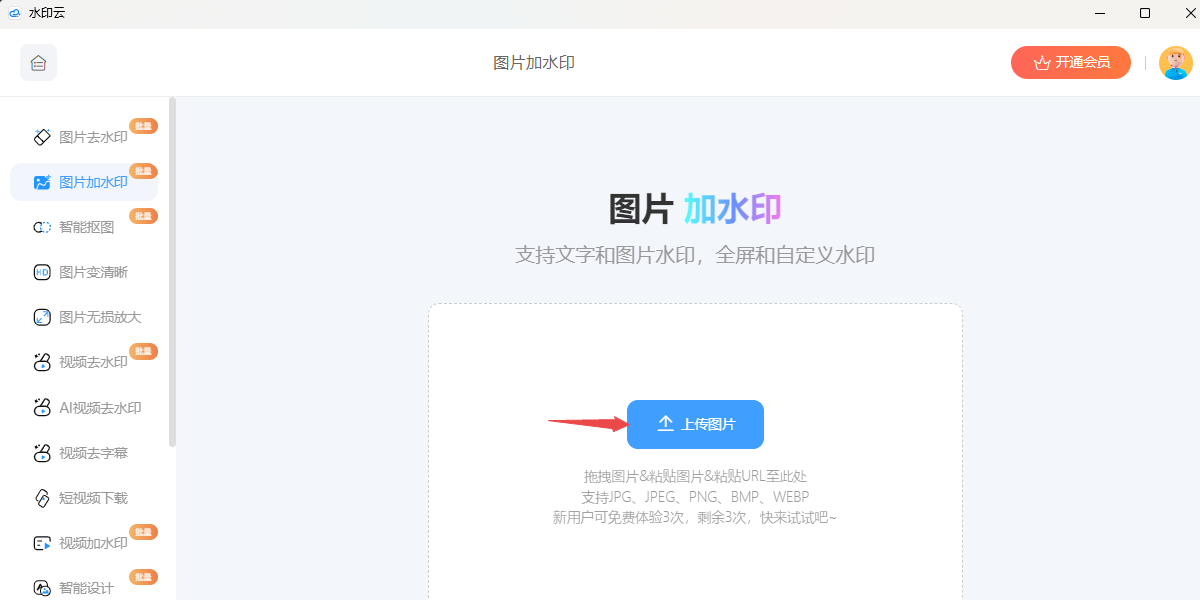Click the 上传图片 upload button
Screen dimensions: 1200x600
click(x=695, y=424)
